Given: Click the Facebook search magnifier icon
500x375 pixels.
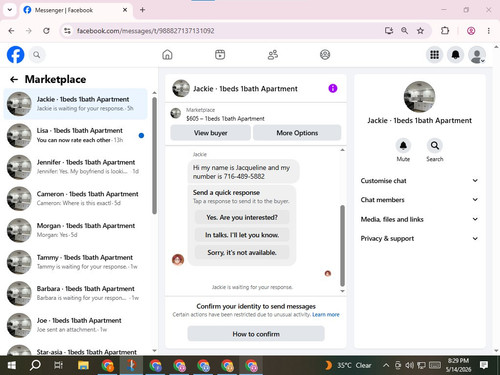Looking at the screenshot, I should [x=37, y=55].
